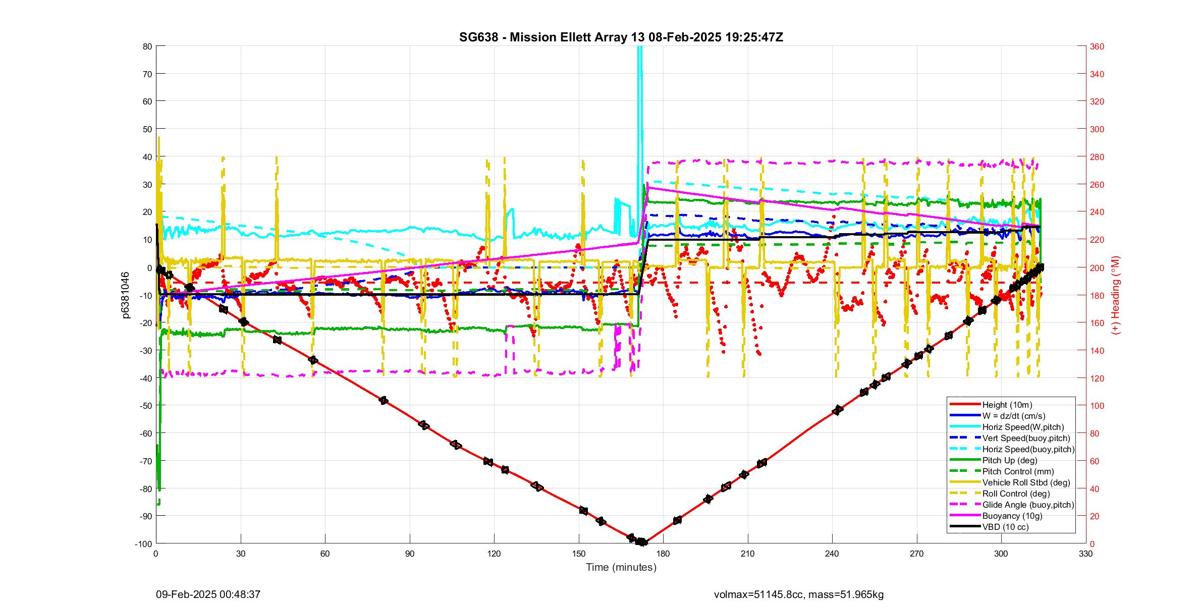Click tick '90' on the Time axis
The height and width of the screenshot is (611, 1200).
point(409,552)
